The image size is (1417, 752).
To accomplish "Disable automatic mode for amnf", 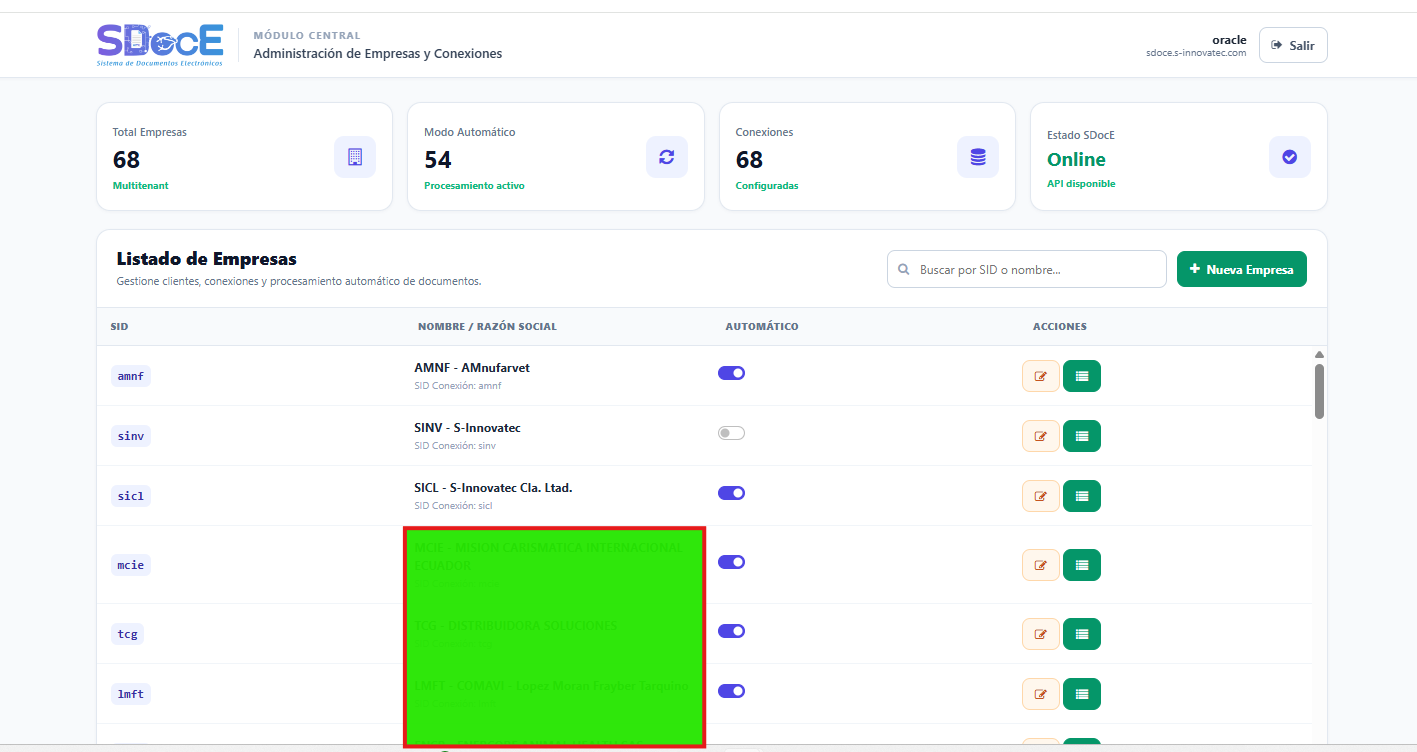I will click(731, 373).
